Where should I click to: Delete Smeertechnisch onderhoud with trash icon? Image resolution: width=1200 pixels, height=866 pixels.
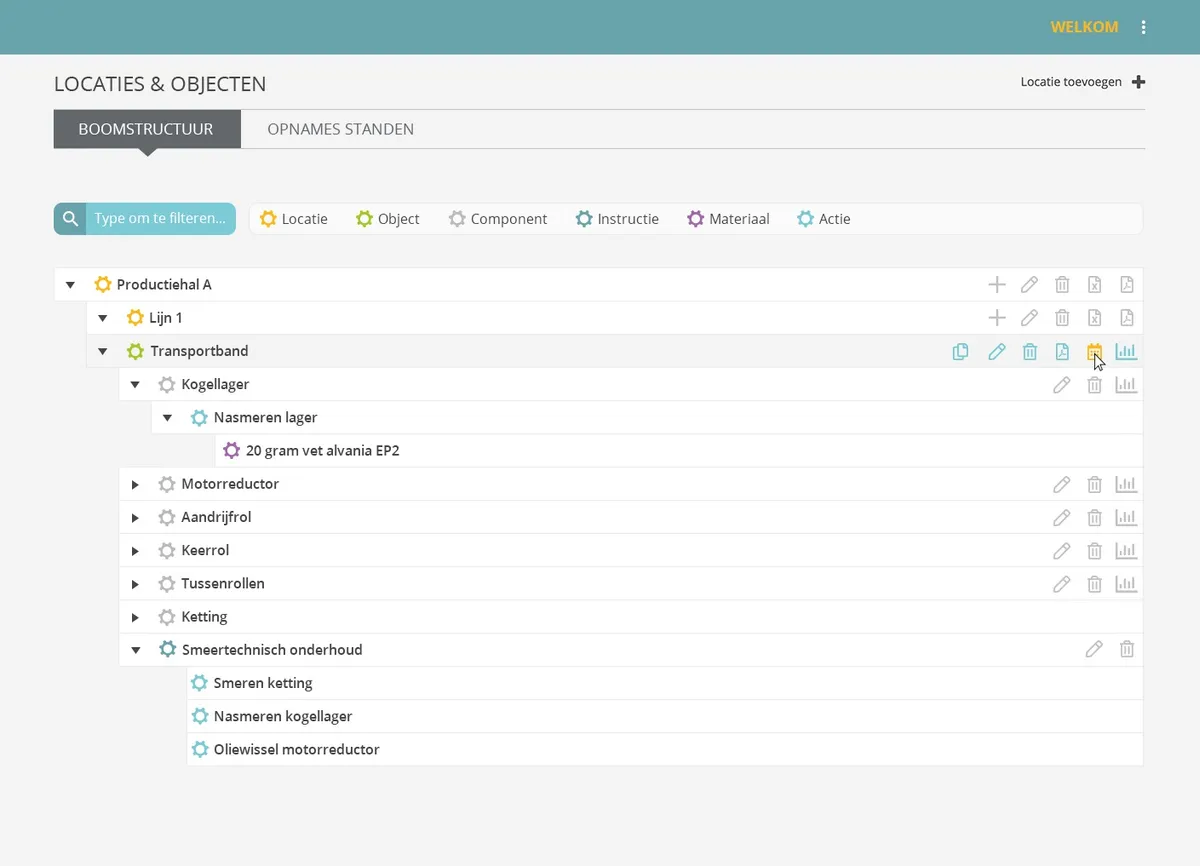[x=1126, y=650]
